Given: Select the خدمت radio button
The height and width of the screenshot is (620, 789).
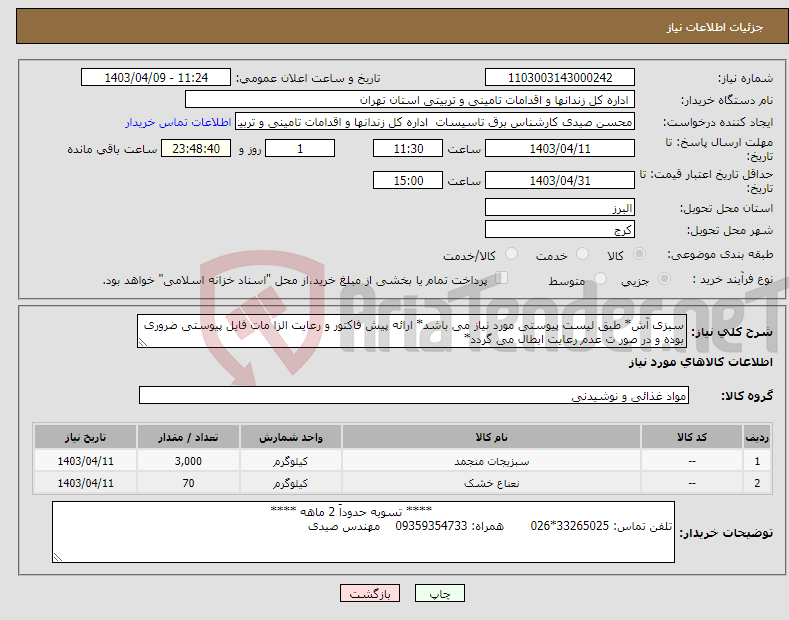Looking at the screenshot, I should point(582,254).
